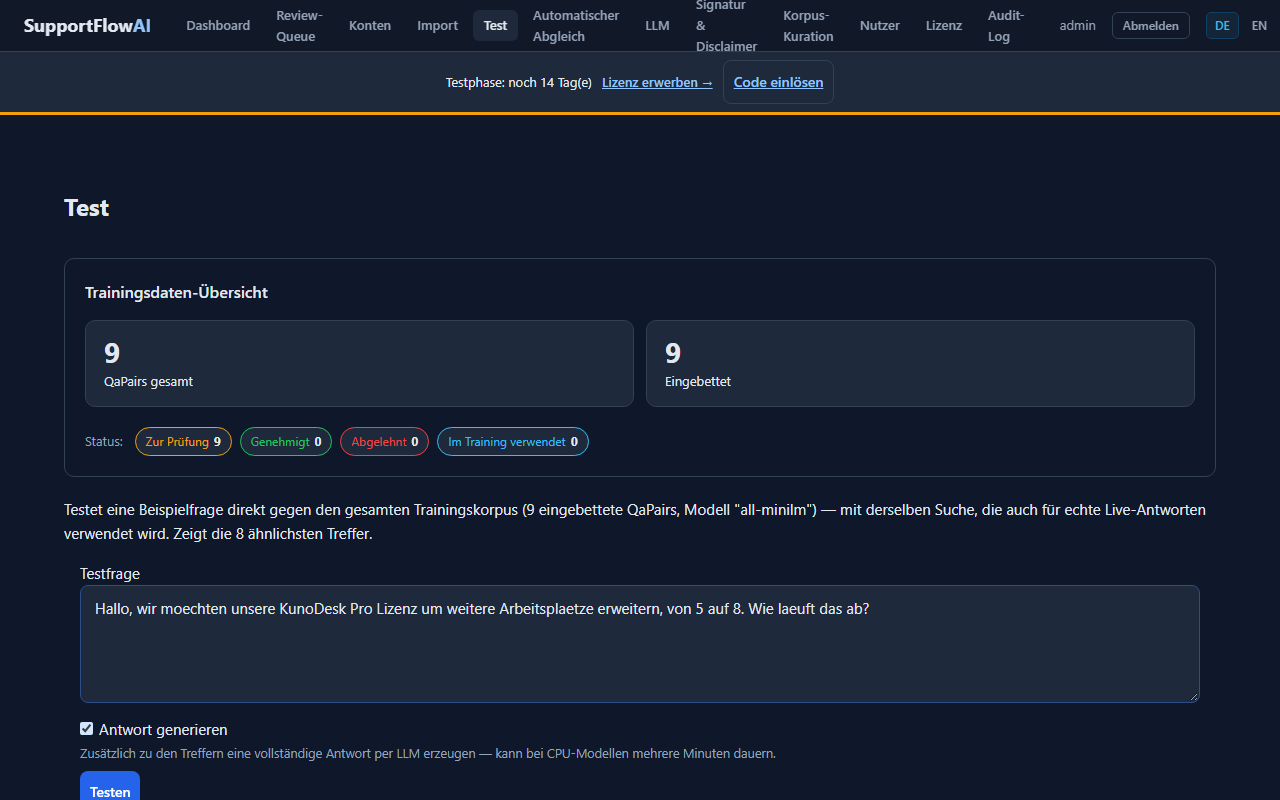Screen dimensions: 1280x800
Task: Click the Eingebettet count card
Action: (920, 363)
